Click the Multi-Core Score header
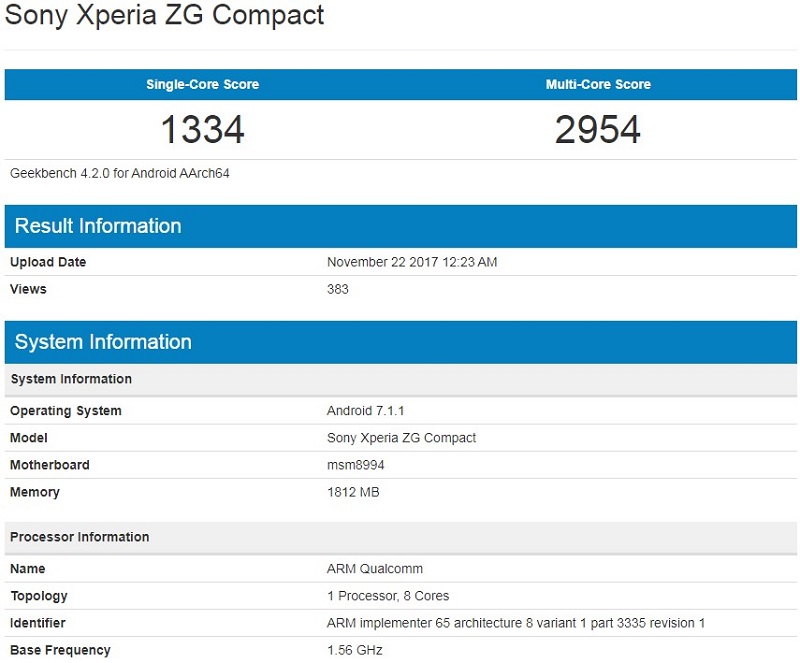The height and width of the screenshot is (663, 800). tap(598, 85)
